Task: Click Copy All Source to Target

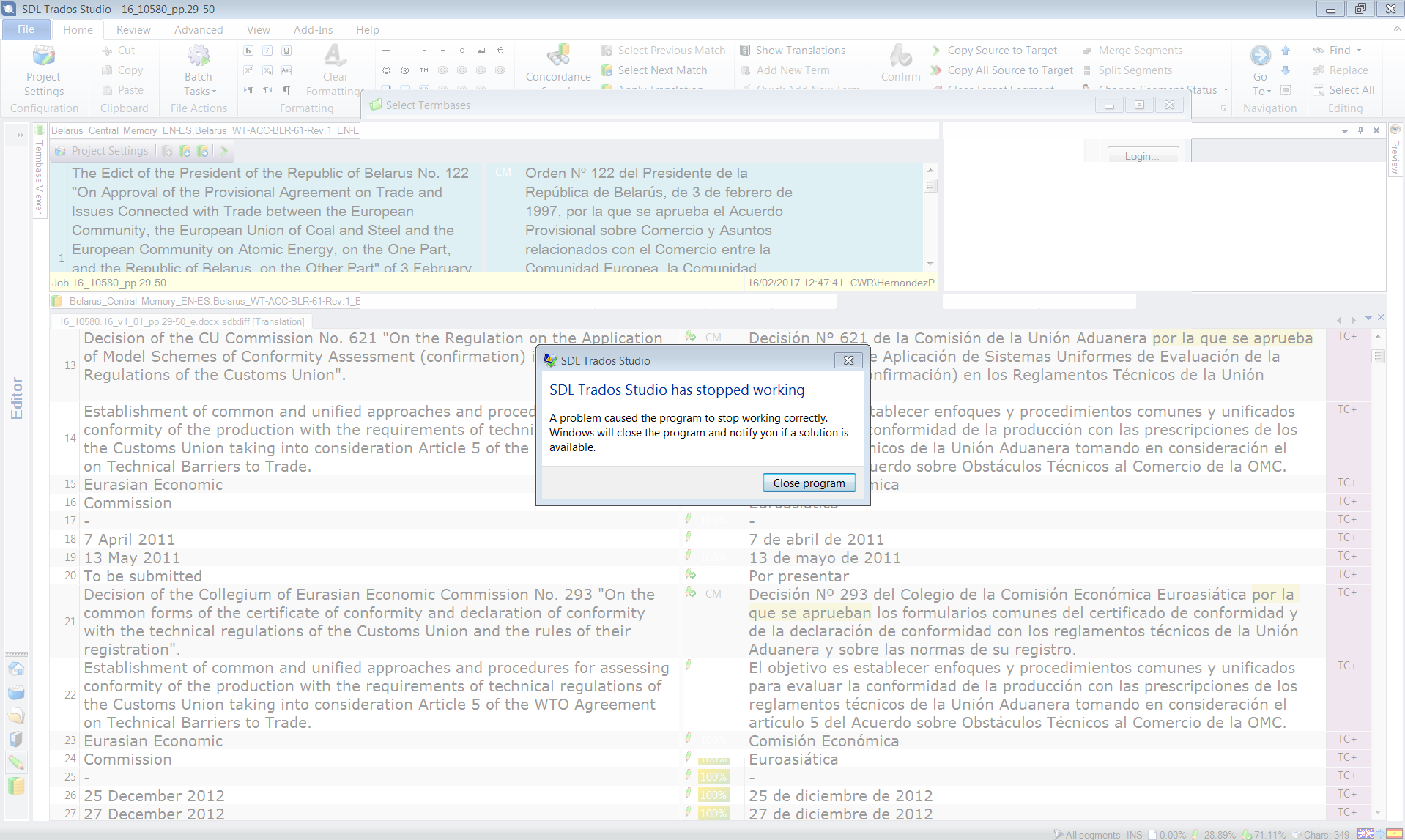Action: [1002, 70]
